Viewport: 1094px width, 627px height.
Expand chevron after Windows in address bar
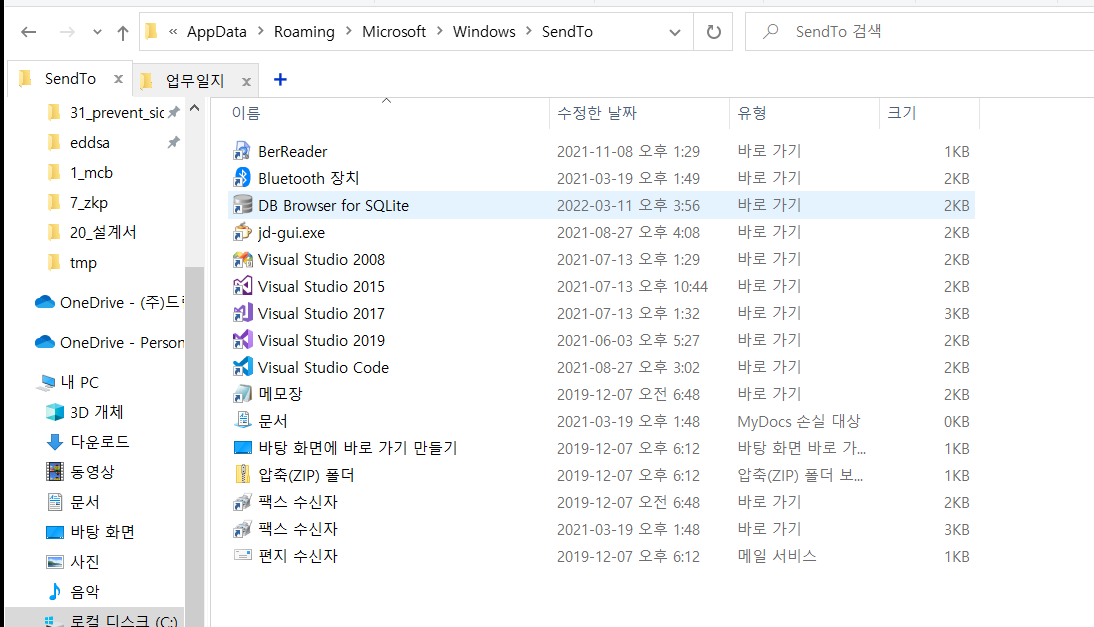coord(529,31)
